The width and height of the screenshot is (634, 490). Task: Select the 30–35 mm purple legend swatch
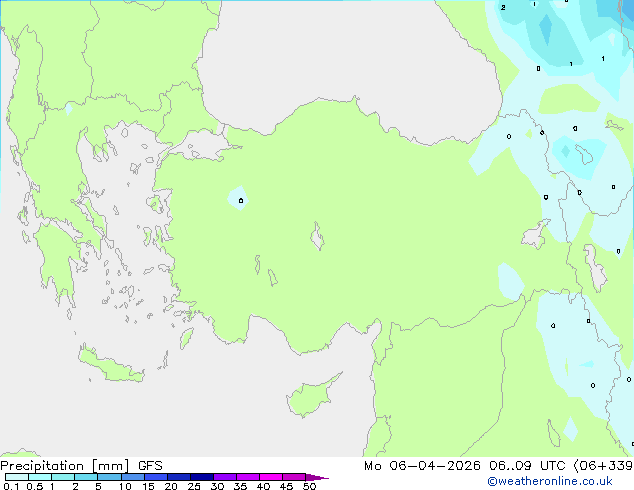click(x=225, y=477)
